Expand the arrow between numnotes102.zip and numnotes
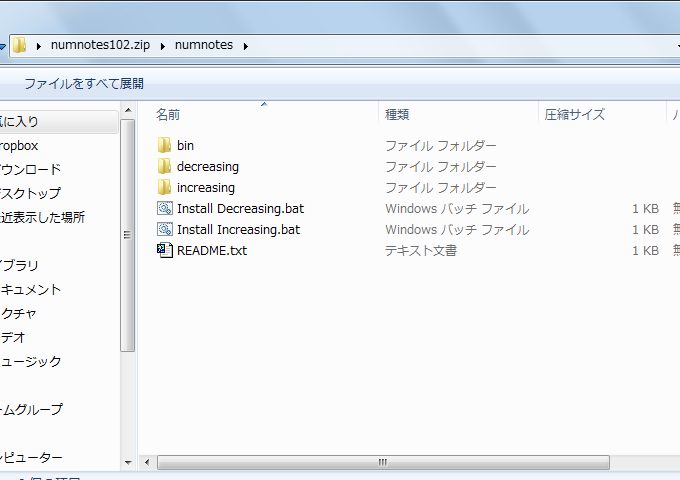 coord(164,45)
